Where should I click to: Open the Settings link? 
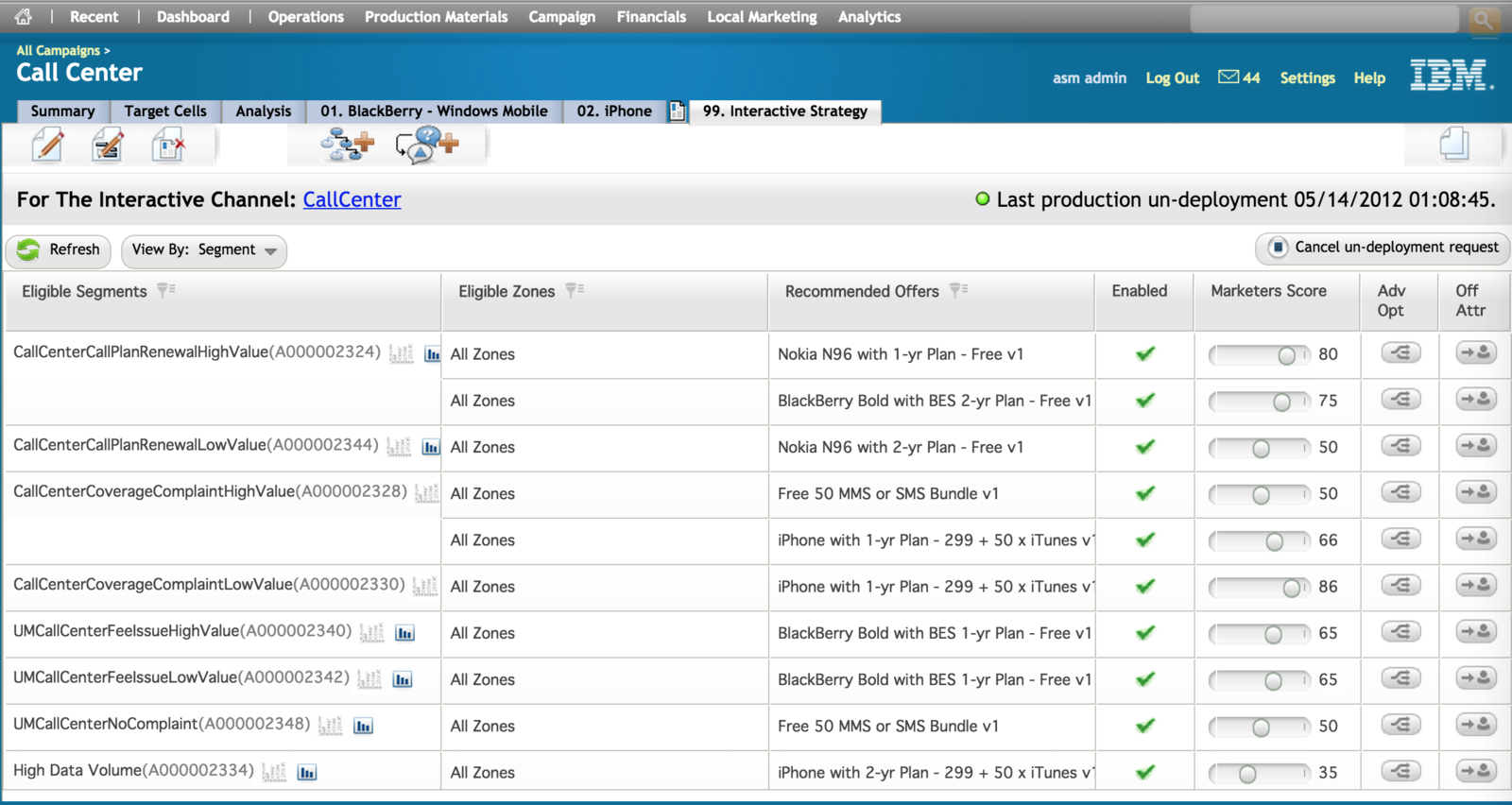(1308, 78)
